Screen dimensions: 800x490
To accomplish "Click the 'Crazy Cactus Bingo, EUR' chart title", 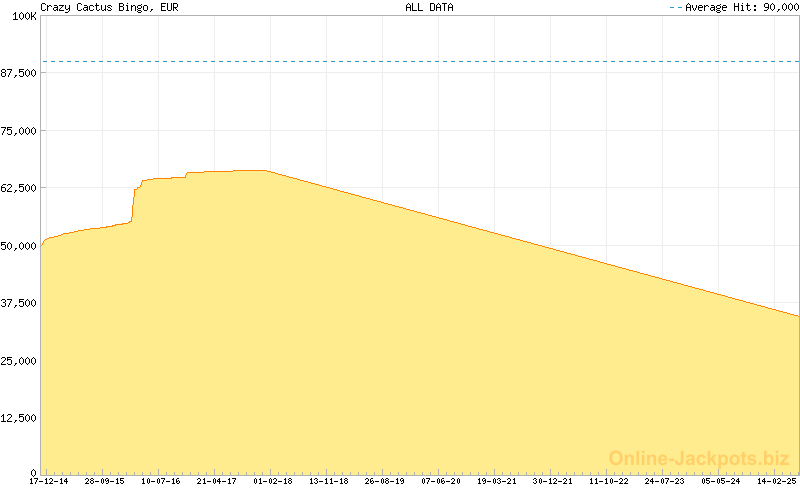I will pos(95,7).
